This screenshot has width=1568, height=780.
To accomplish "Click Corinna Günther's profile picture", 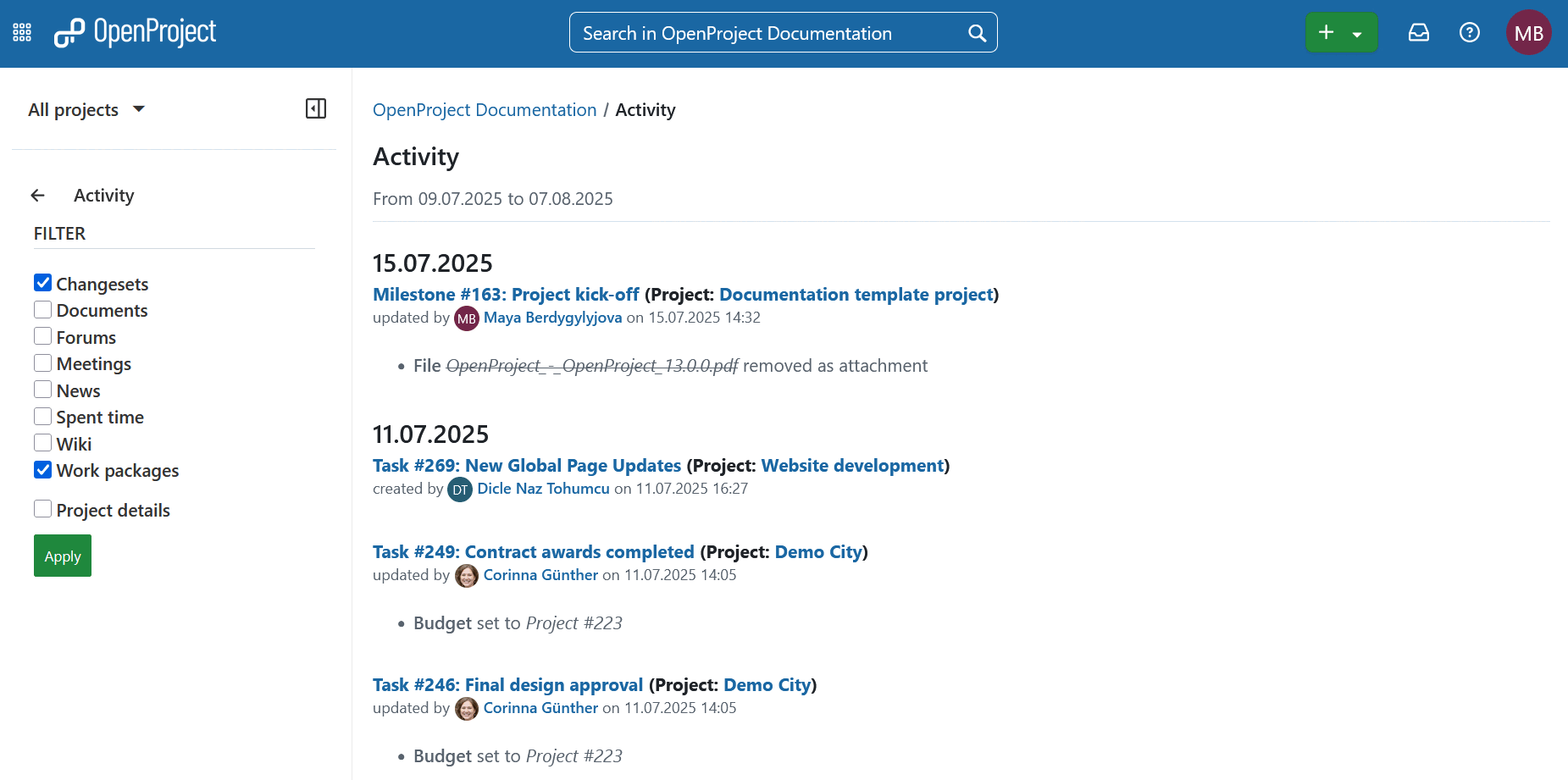I will click(466, 575).
